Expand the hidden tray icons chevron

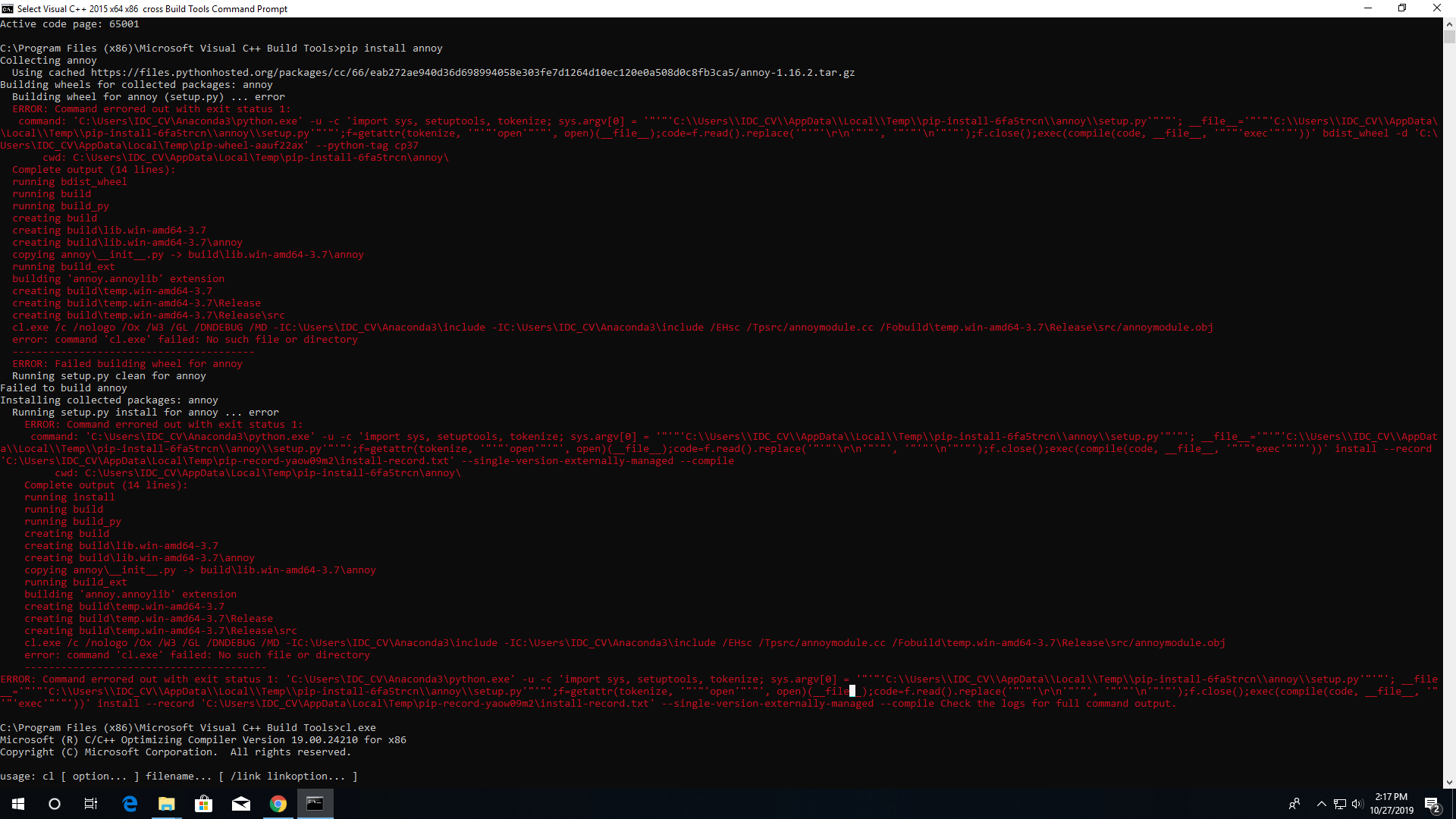tap(1322, 803)
